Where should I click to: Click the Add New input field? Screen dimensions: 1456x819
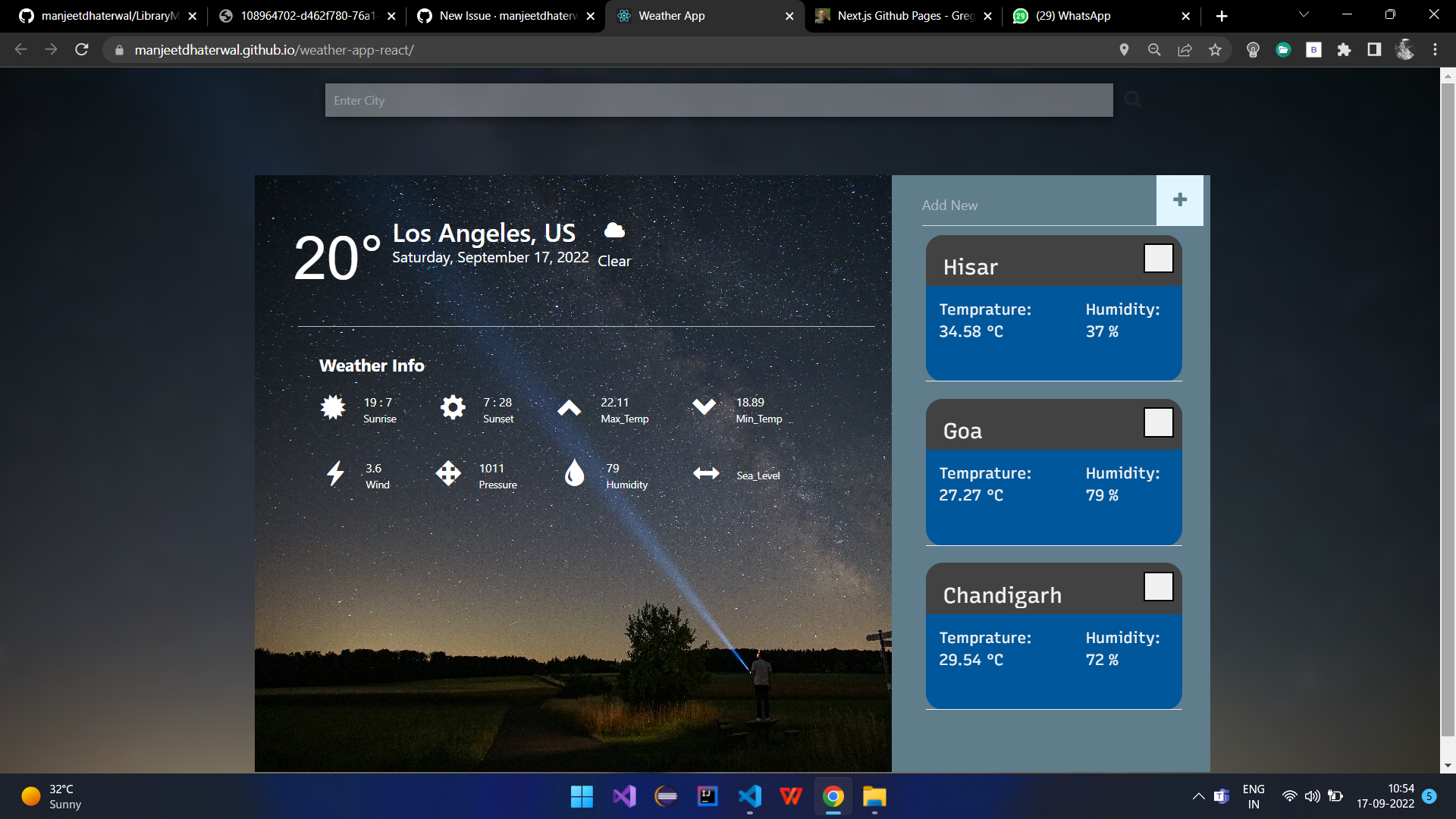click(x=1037, y=205)
